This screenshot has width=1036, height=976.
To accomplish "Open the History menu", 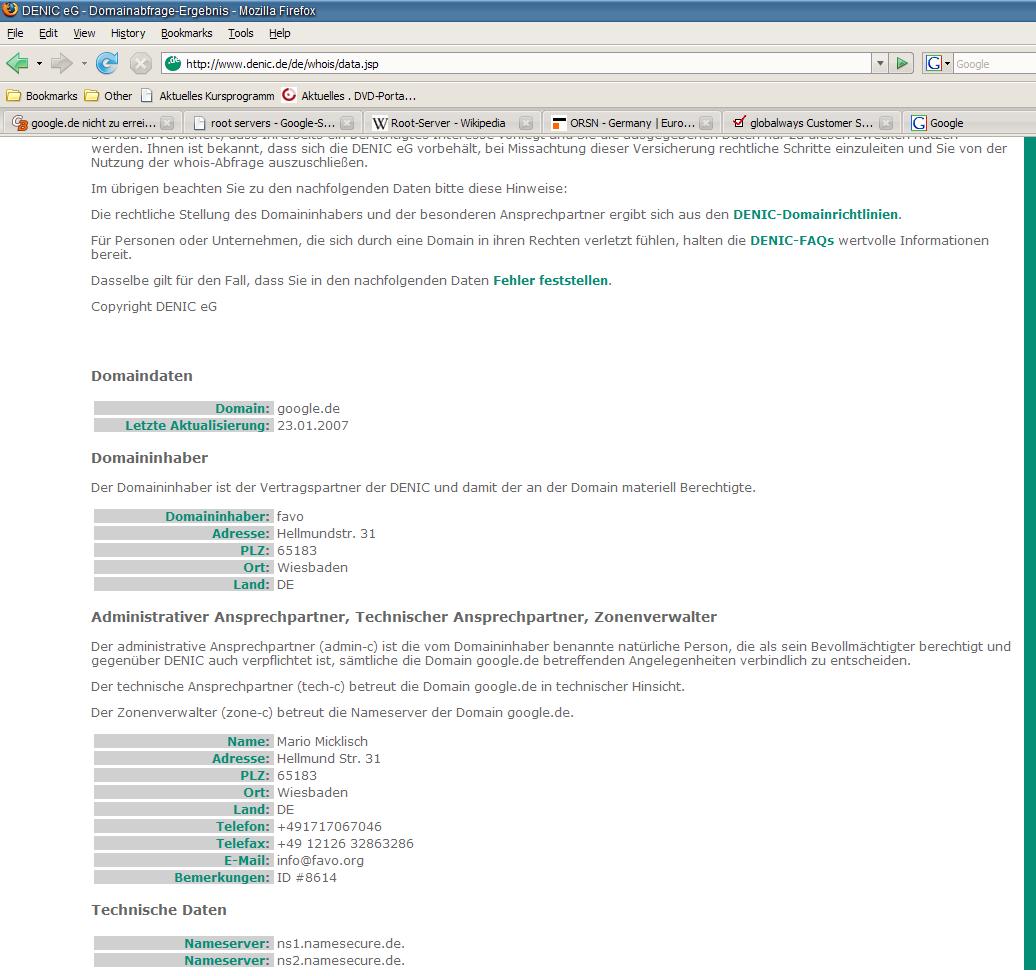I will (x=128, y=33).
